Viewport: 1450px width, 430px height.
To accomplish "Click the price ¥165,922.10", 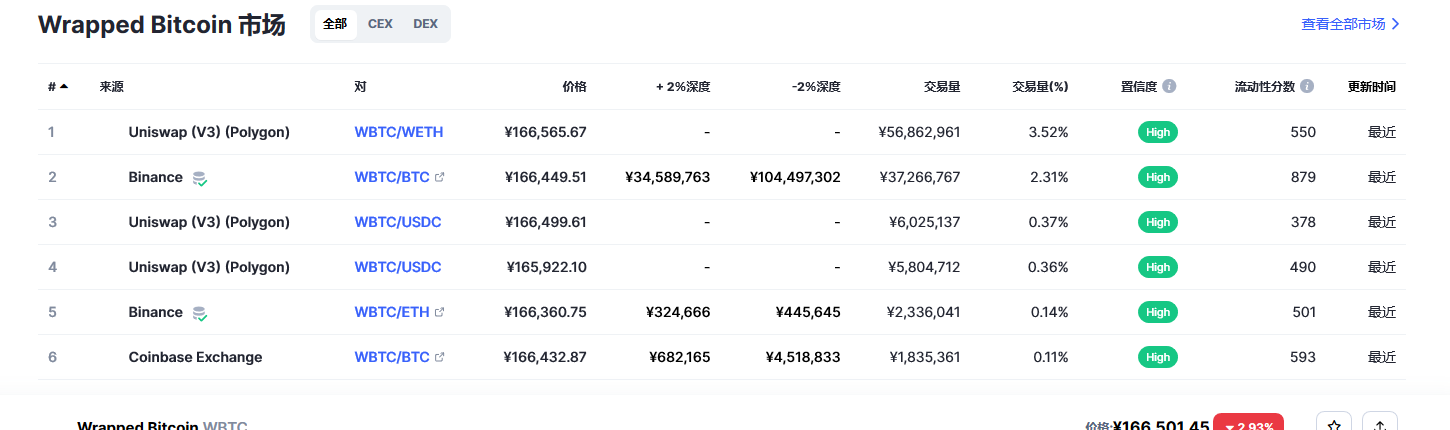I will pos(546,267).
